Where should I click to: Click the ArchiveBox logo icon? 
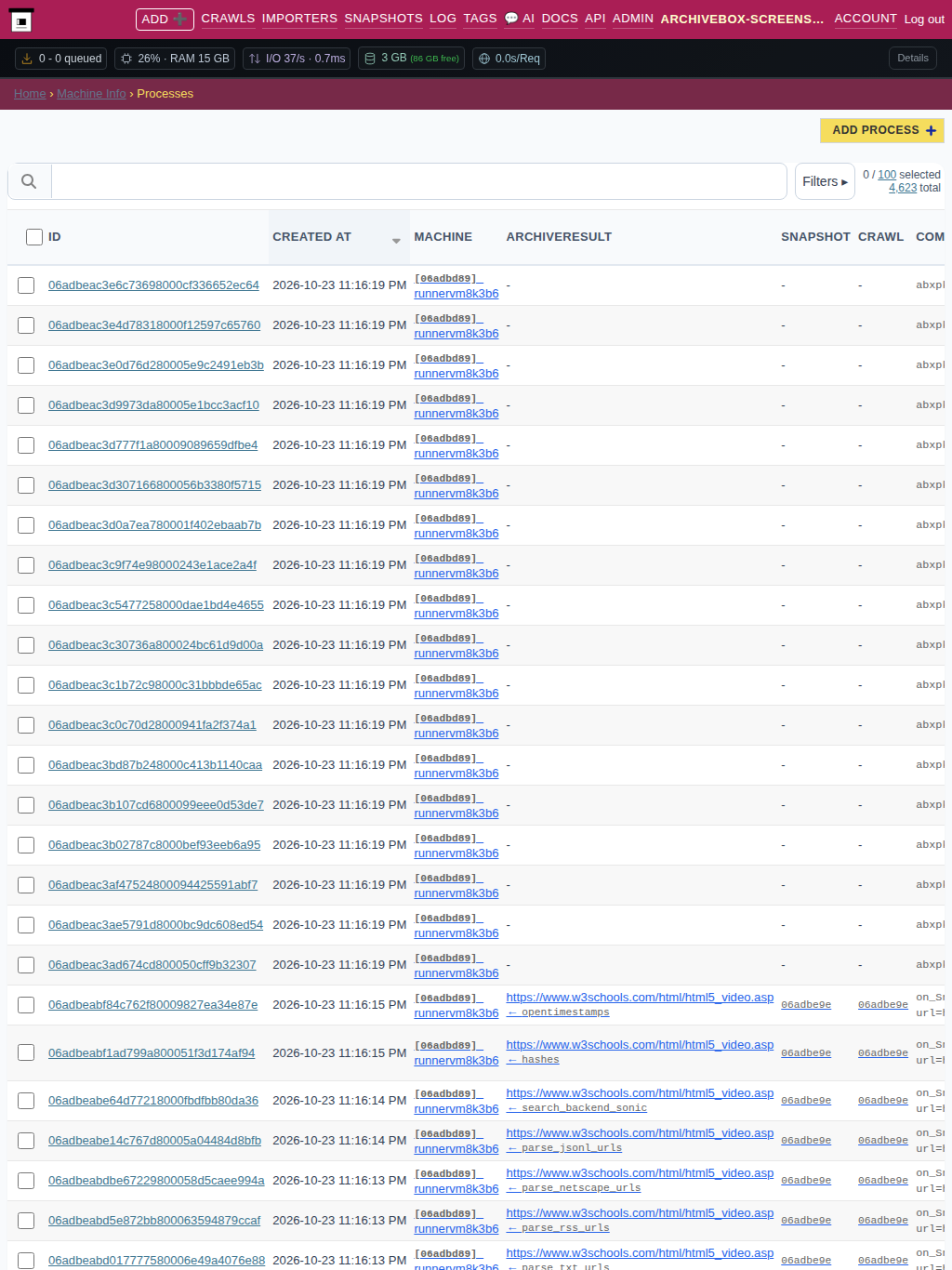[x=21, y=20]
